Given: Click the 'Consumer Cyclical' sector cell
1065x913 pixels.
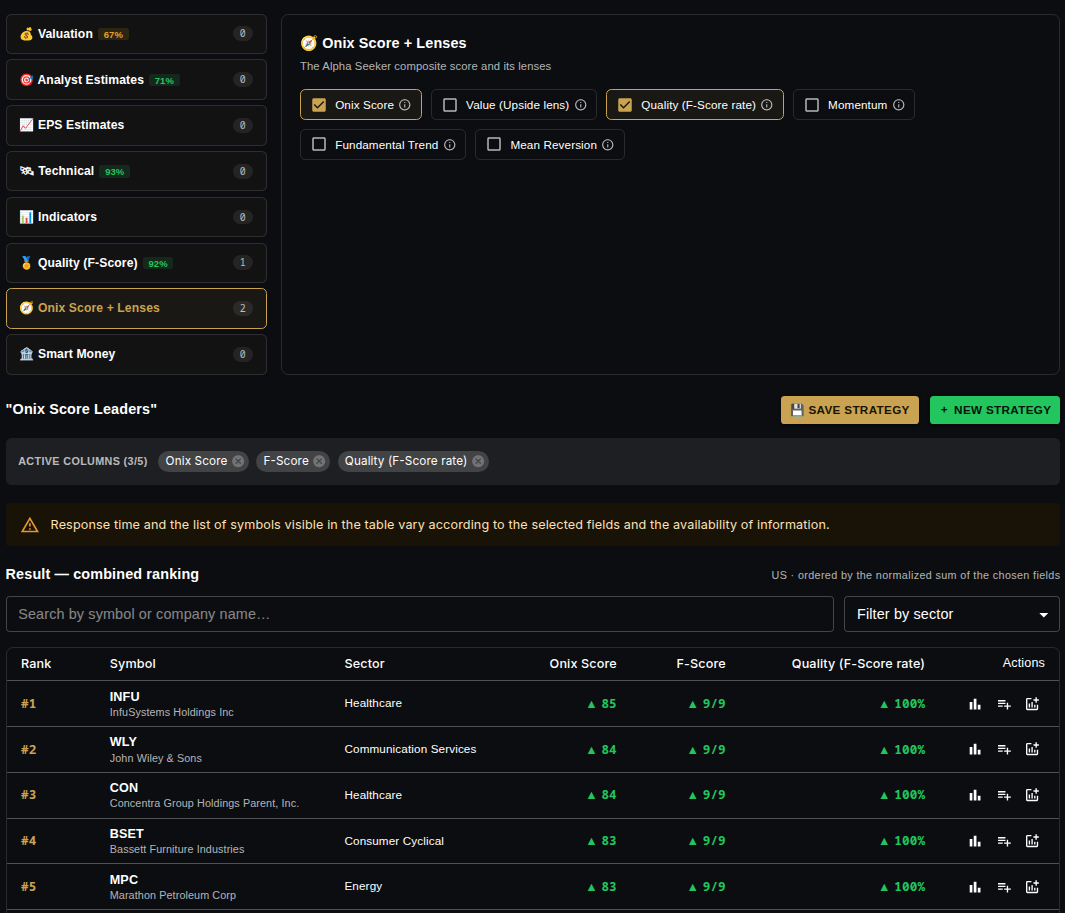Looking at the screenshot, I should 394,841.
